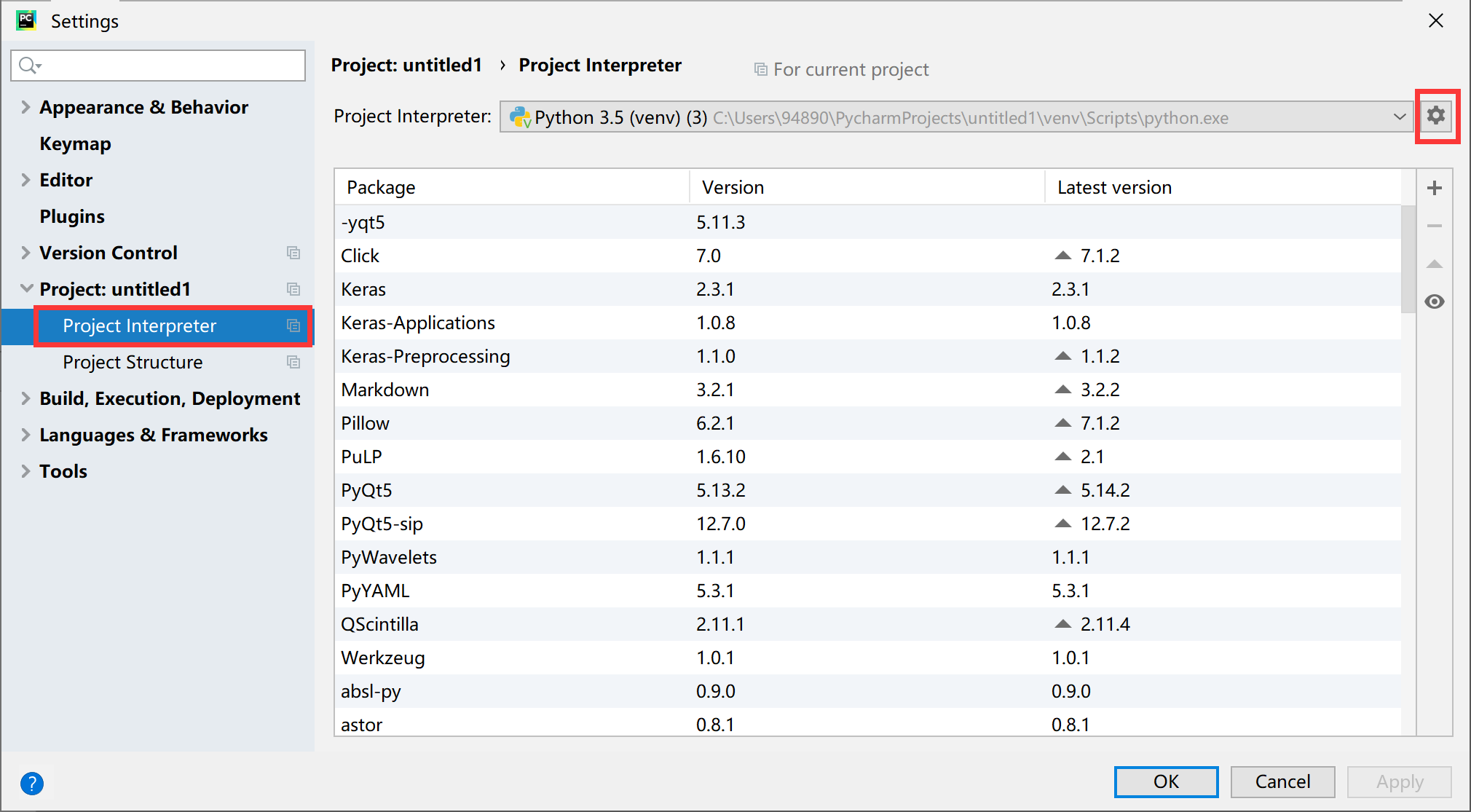The height and width of the screenshot is (812, 1471).
Task: Select the astor package row
Action: pyautogui.click(x=868, y=722)
